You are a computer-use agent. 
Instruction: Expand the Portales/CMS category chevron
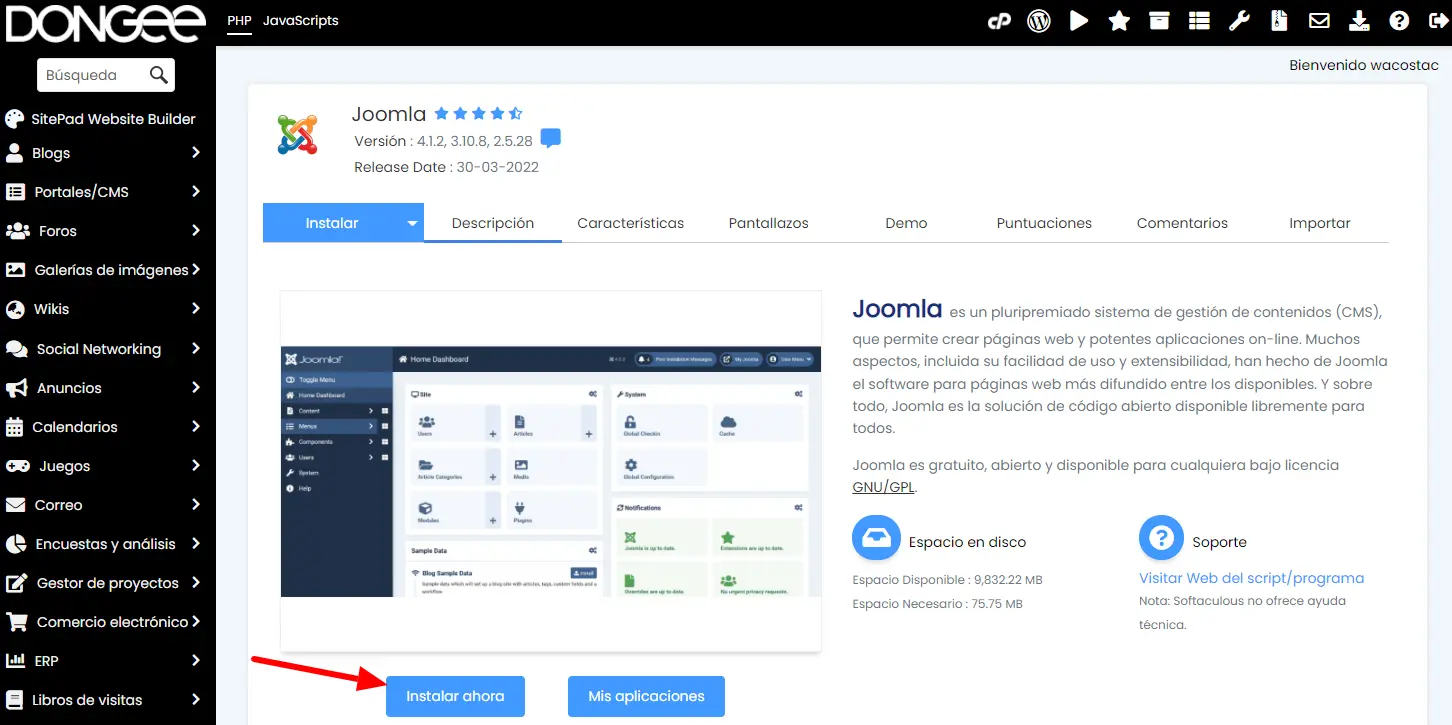coord(196,192)
